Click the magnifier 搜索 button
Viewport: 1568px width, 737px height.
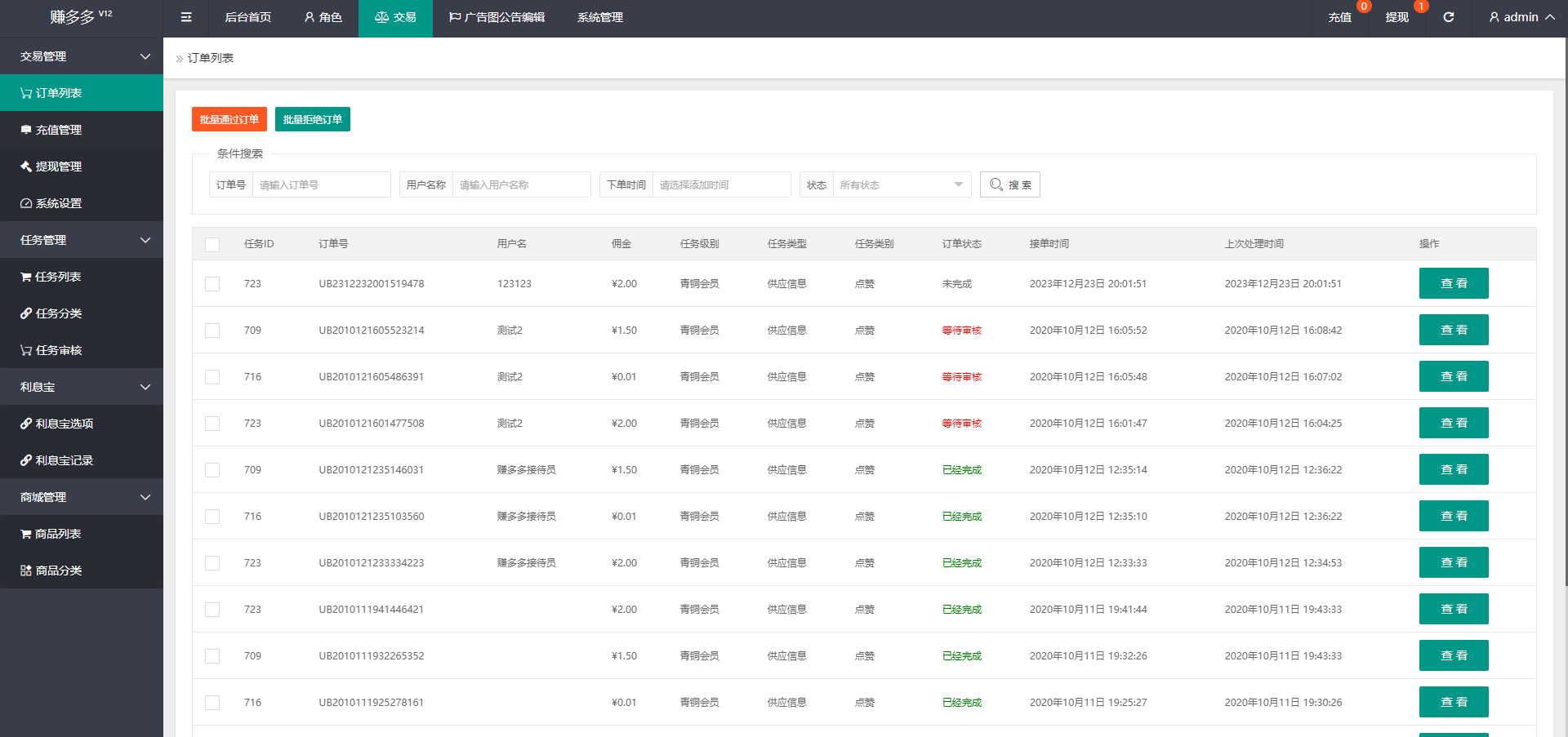1009,184
